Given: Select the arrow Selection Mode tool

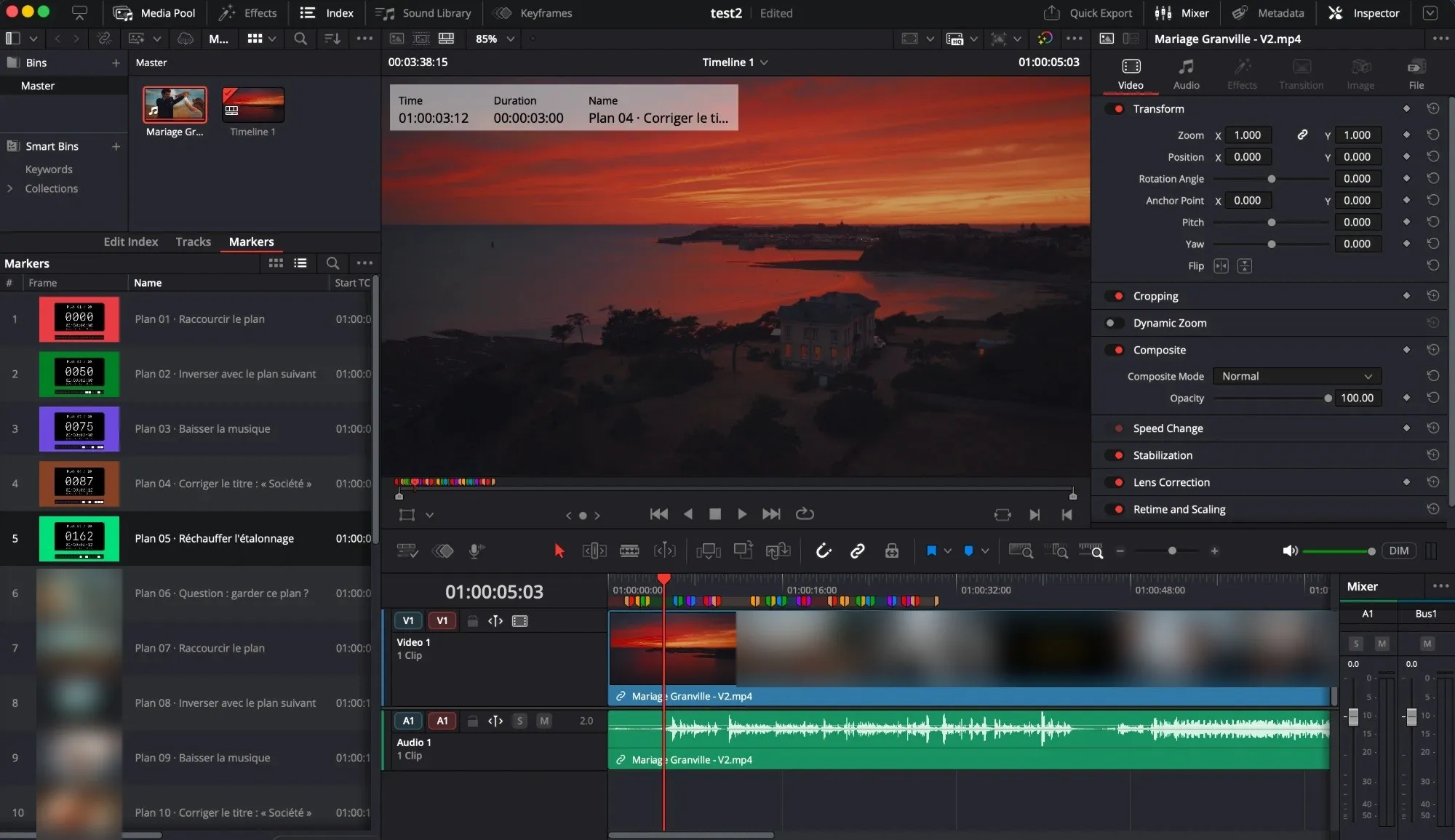Looking at the screenshot, I should click(x=559, y=551).
